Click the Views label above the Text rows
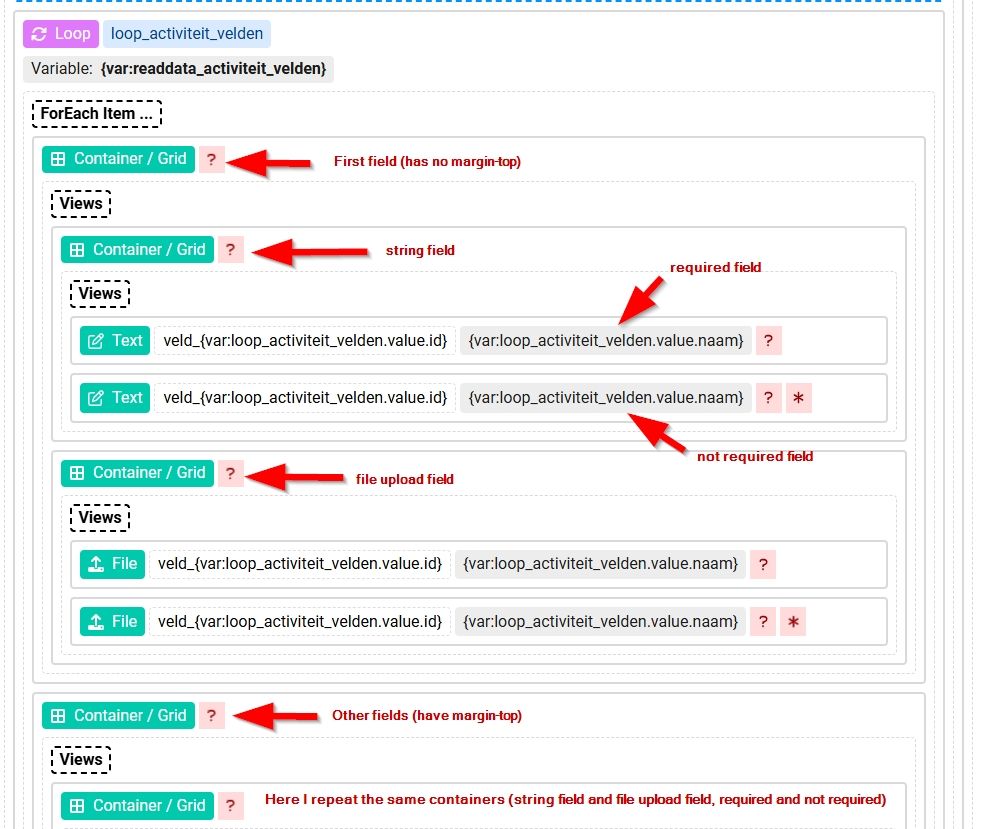The image size is (981, 829). pyautogui.click(x=100, y=294)
